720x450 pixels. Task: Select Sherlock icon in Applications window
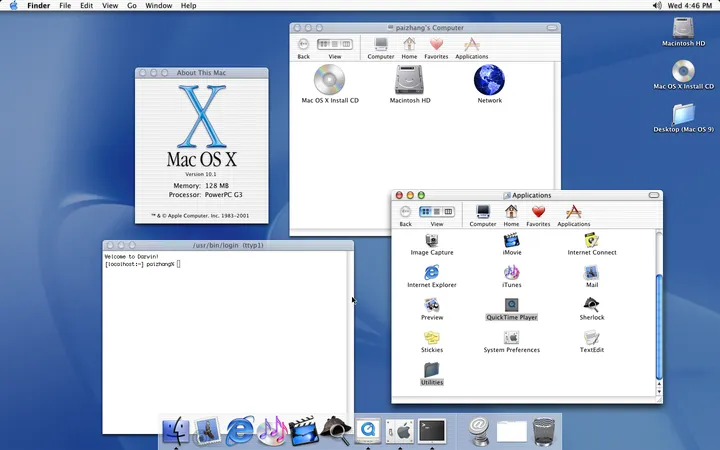coord(591,305)
